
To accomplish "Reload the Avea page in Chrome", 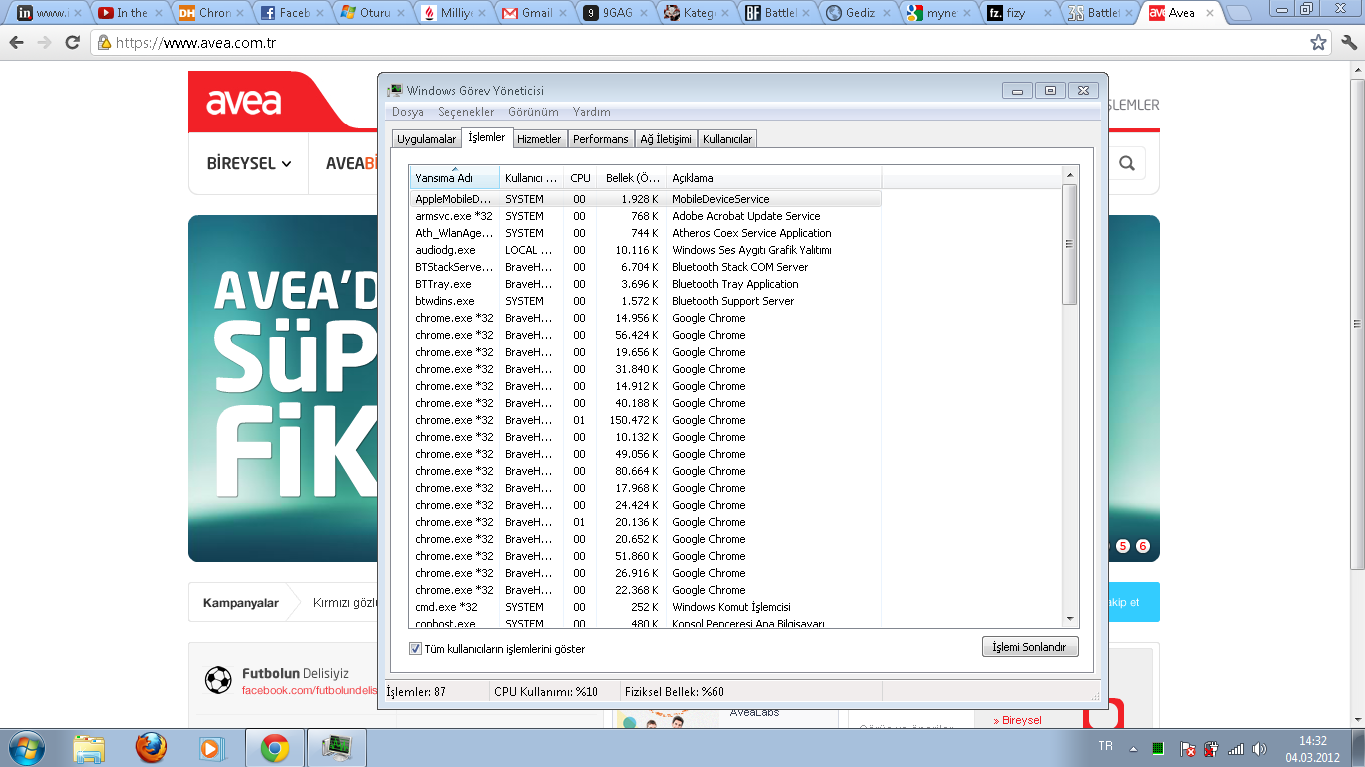I will click(72, 43).
